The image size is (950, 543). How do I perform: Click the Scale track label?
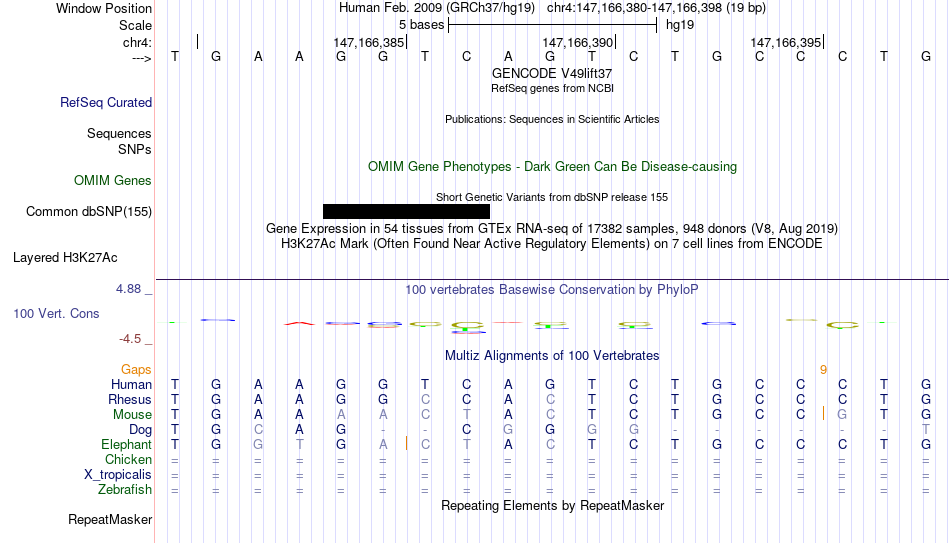pyautogui.click(x=135, y=25)
